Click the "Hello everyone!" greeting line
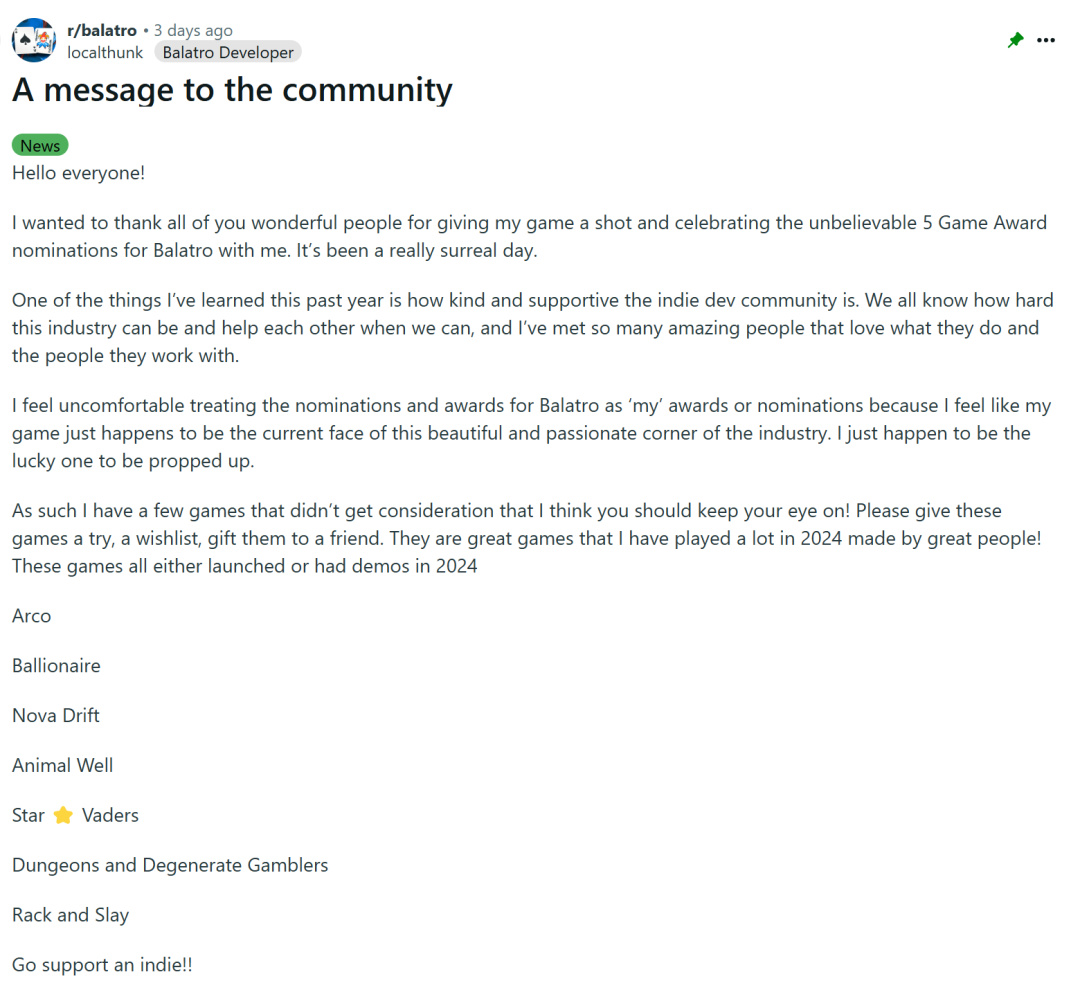Image resolution: width=1080 pixels, height=990 pixels. 78,173
